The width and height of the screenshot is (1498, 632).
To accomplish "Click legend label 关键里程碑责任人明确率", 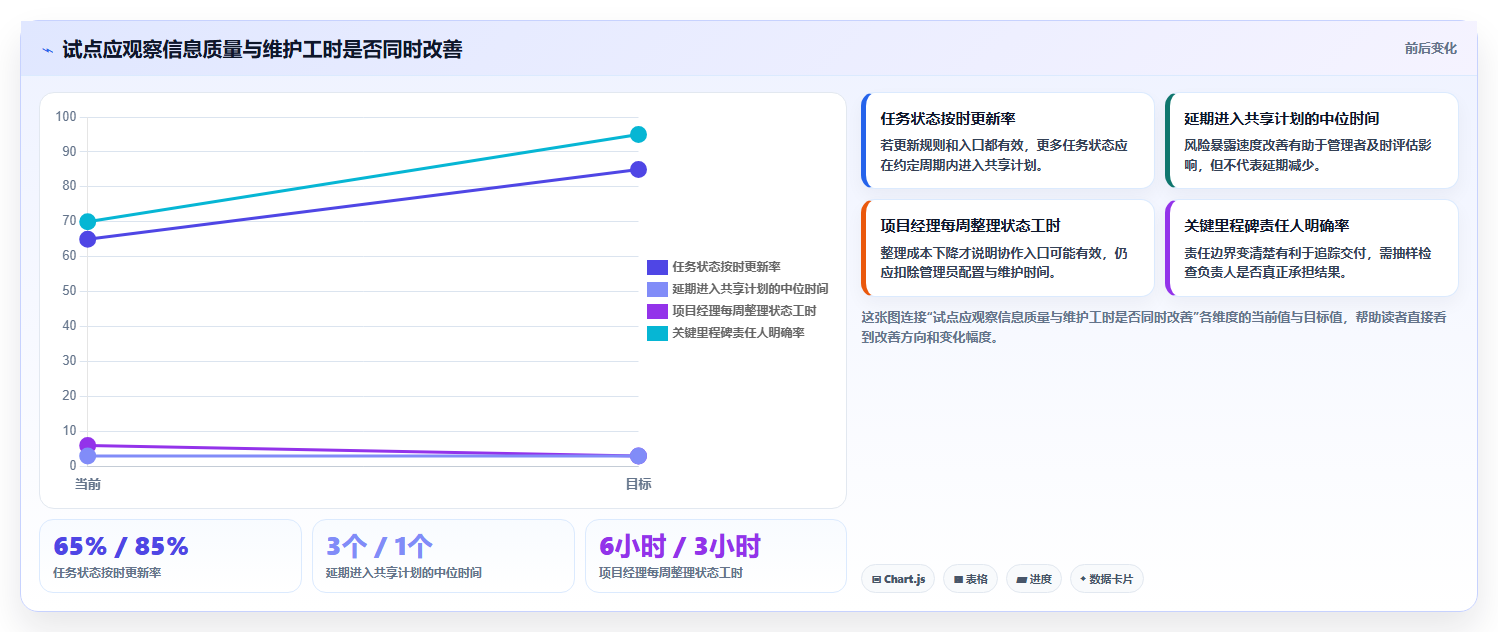I will click(738, 333).
